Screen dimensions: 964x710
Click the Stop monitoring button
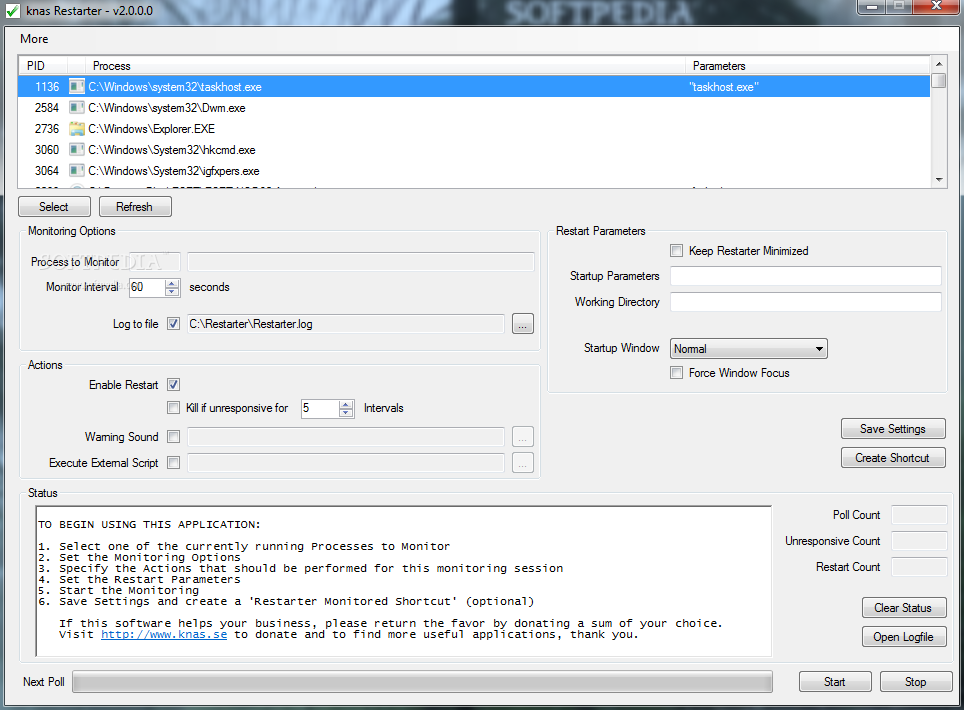tap(915, 681)
